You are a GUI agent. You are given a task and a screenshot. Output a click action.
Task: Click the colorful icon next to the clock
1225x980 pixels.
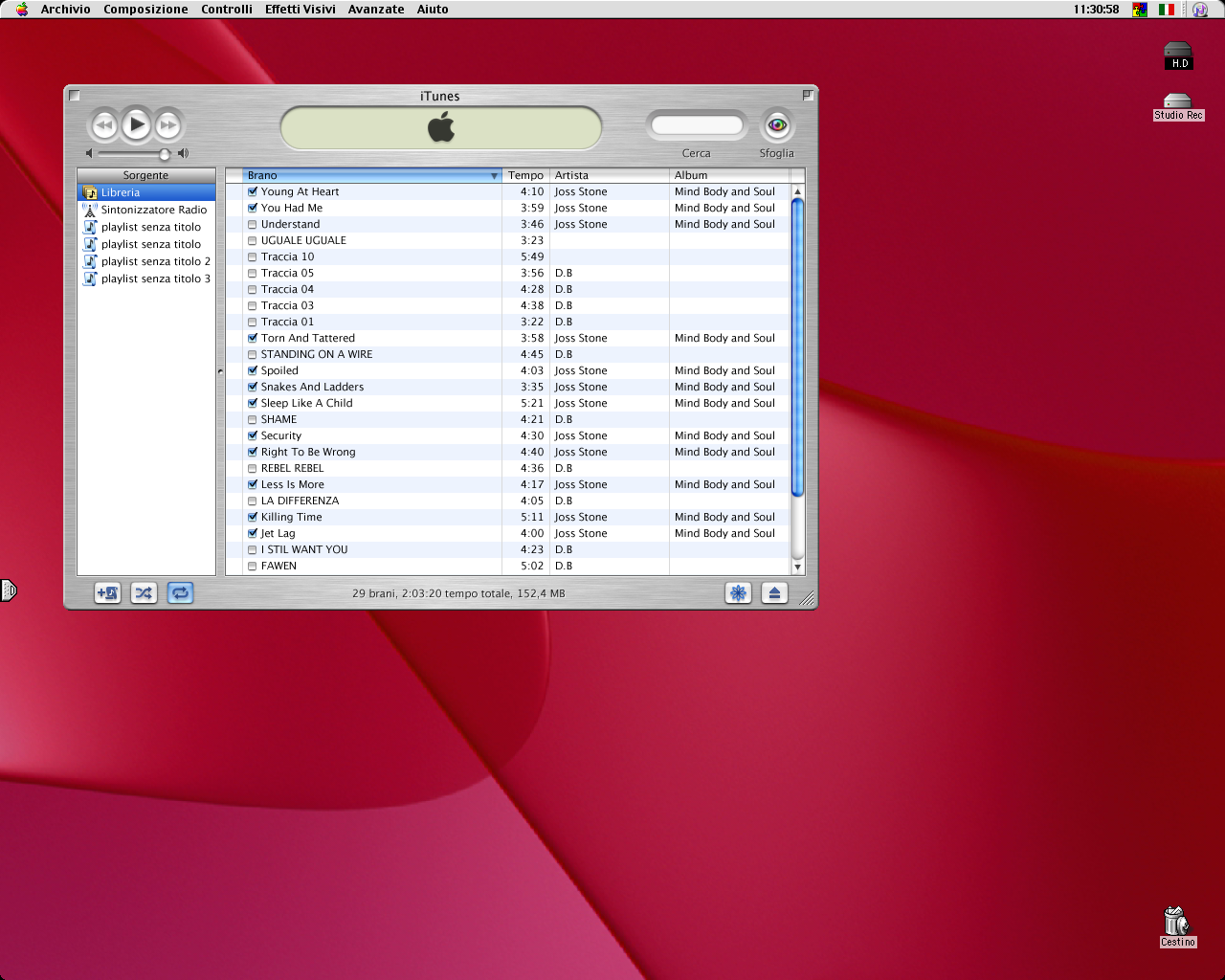click(1140, 9)
